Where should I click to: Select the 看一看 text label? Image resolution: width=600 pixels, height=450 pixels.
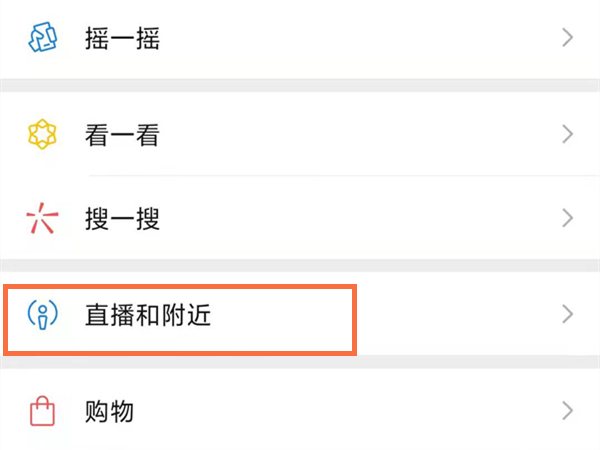[122, 135]
